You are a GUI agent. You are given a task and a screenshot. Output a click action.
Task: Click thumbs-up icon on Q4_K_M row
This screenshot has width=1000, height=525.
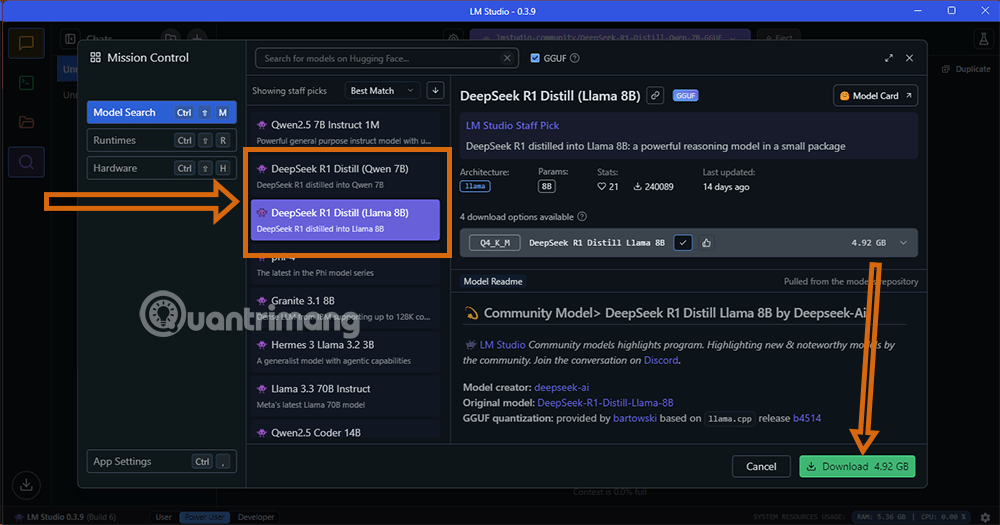tap(706, 242)
